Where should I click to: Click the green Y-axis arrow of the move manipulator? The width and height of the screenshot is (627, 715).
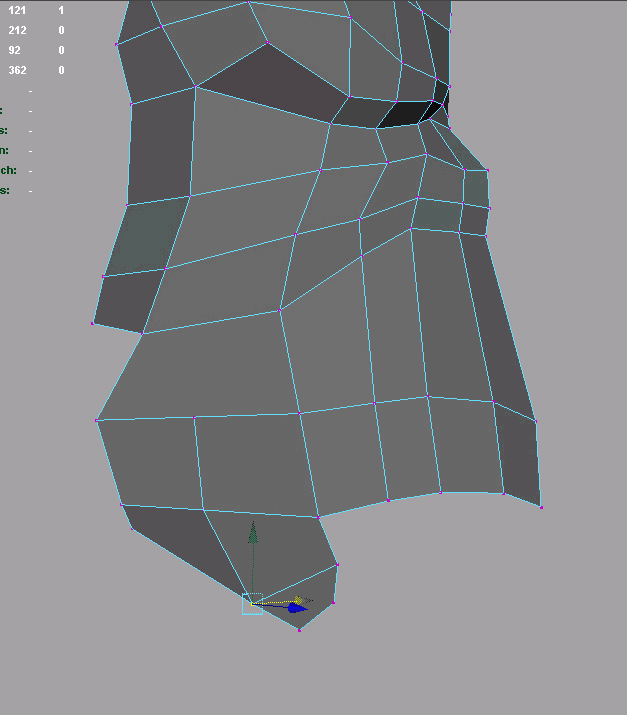[x=253, y=531]
